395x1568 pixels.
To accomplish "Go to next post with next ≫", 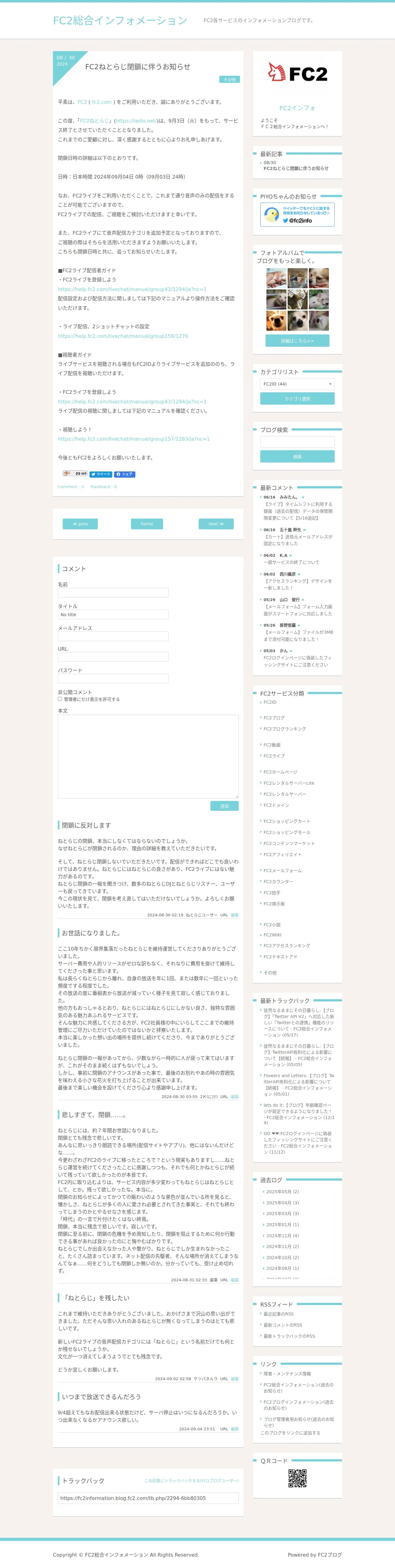I will (216, 524).
